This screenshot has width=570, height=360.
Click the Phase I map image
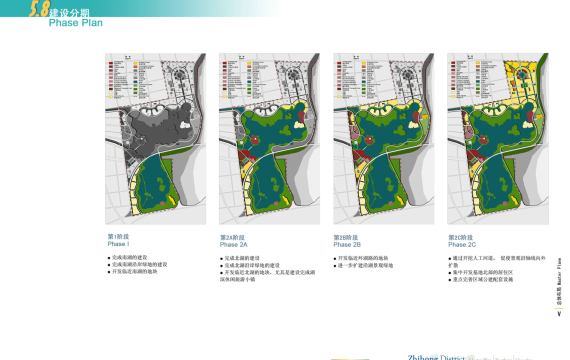pos(156,139)
